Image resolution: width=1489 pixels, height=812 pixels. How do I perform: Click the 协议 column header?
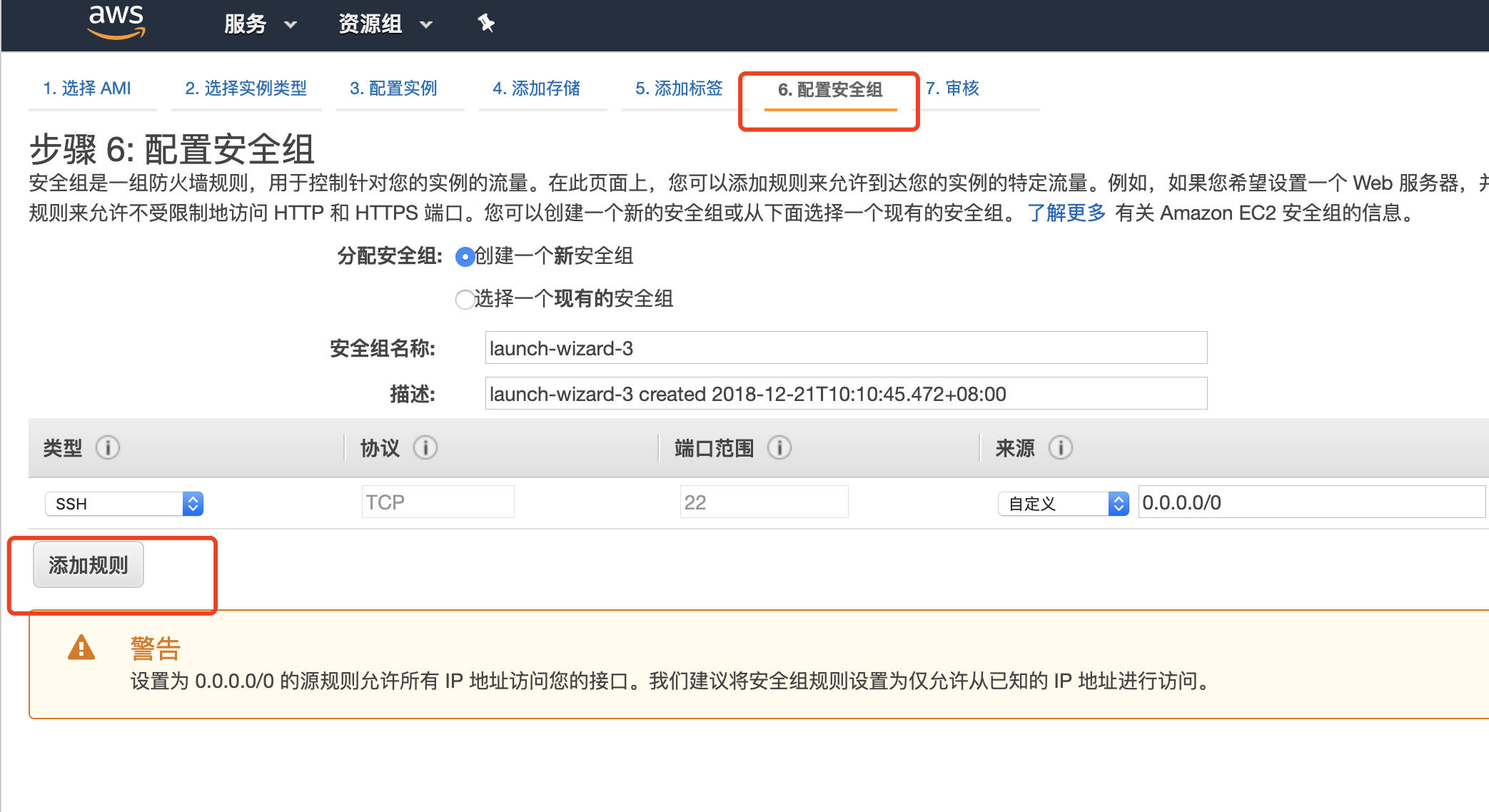pyautogui.click(x=380, y=448)
